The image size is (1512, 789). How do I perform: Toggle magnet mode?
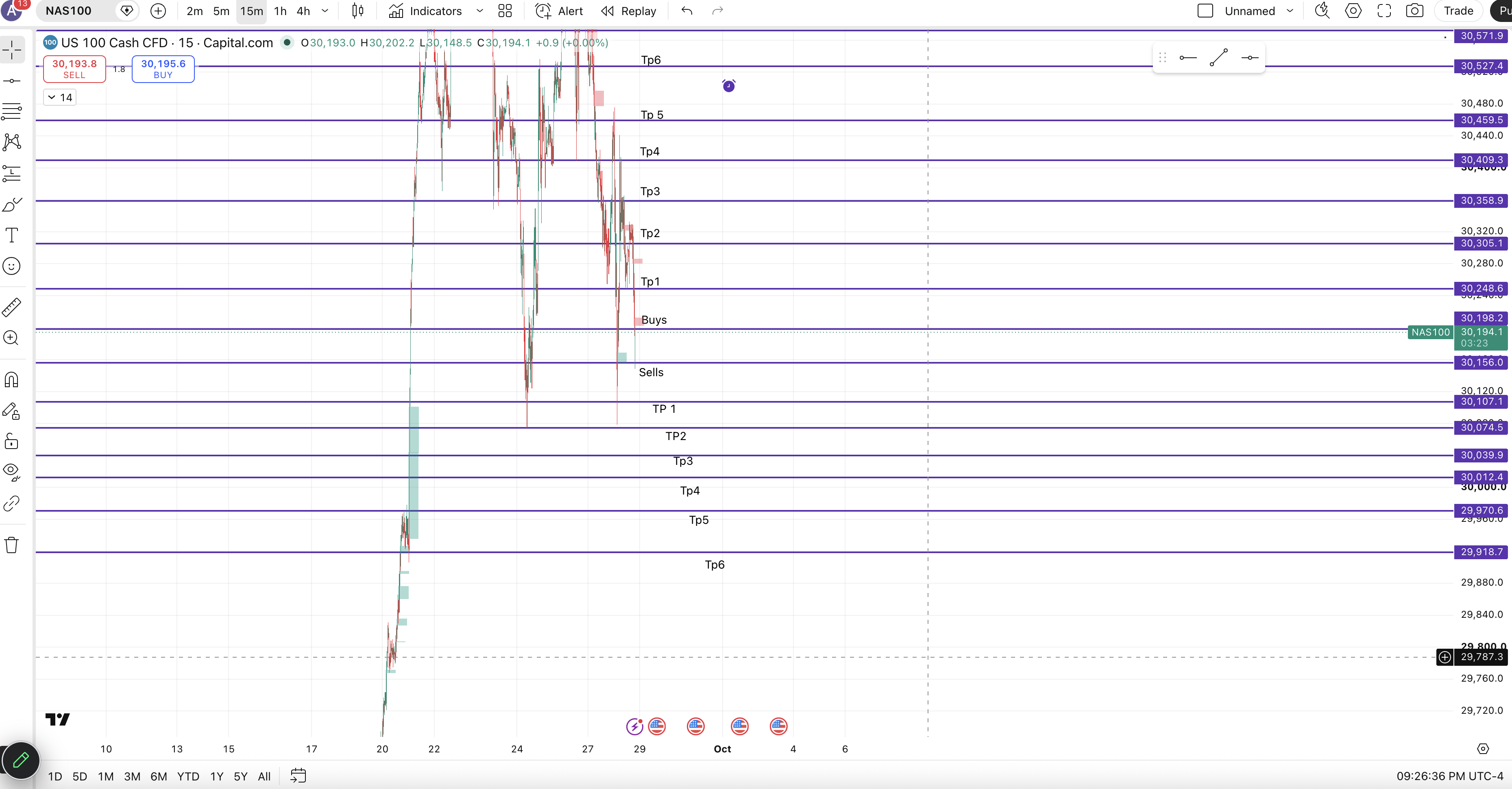click(12, 380)
